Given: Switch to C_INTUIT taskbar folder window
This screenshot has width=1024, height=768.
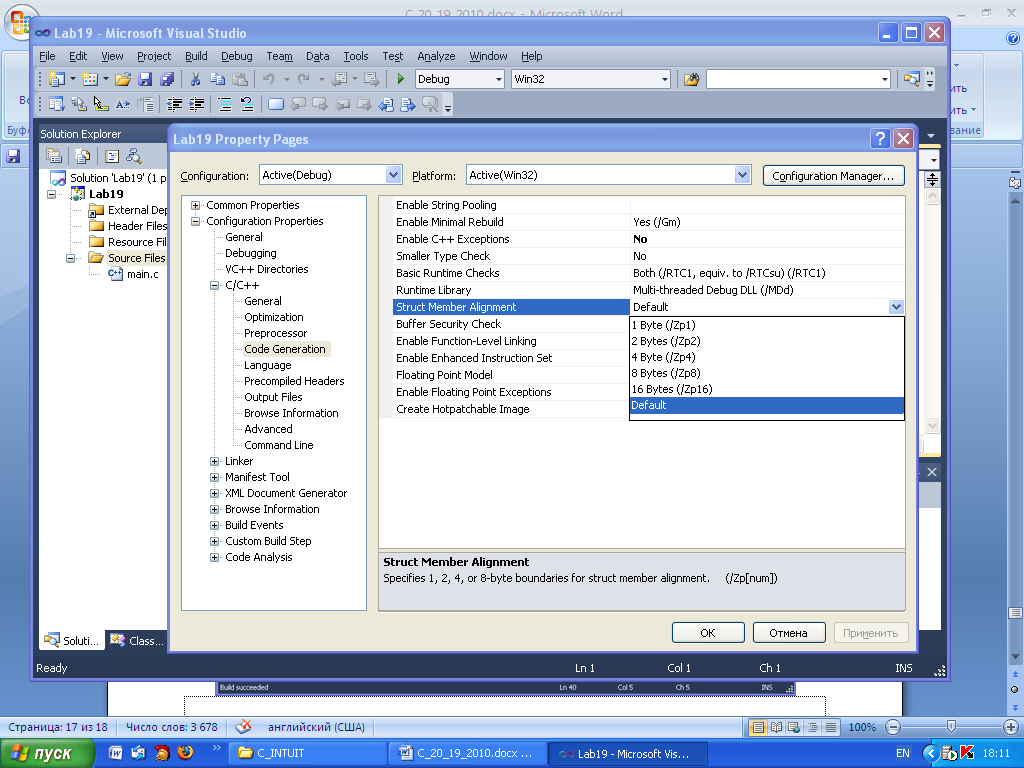Looking at the screenshot, I should pyautogui.click(x=308, y=754).
